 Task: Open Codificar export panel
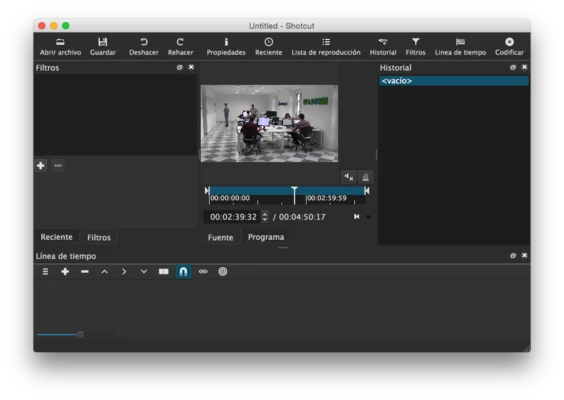509,47
